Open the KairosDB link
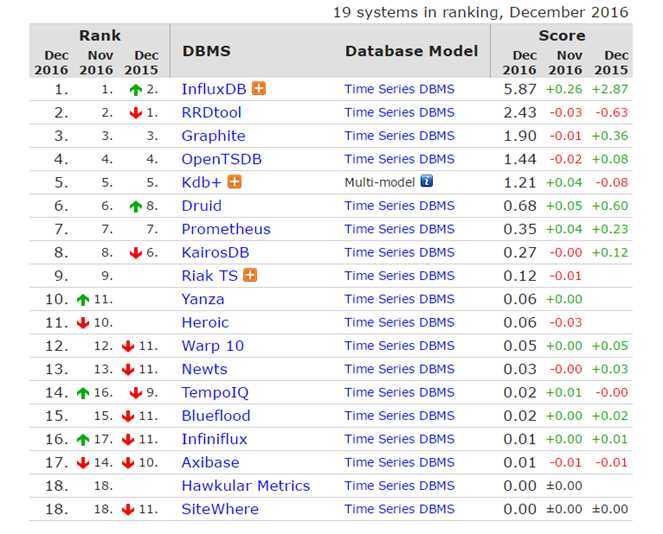This screenshot has height=534, width=663. click(215, 252)
